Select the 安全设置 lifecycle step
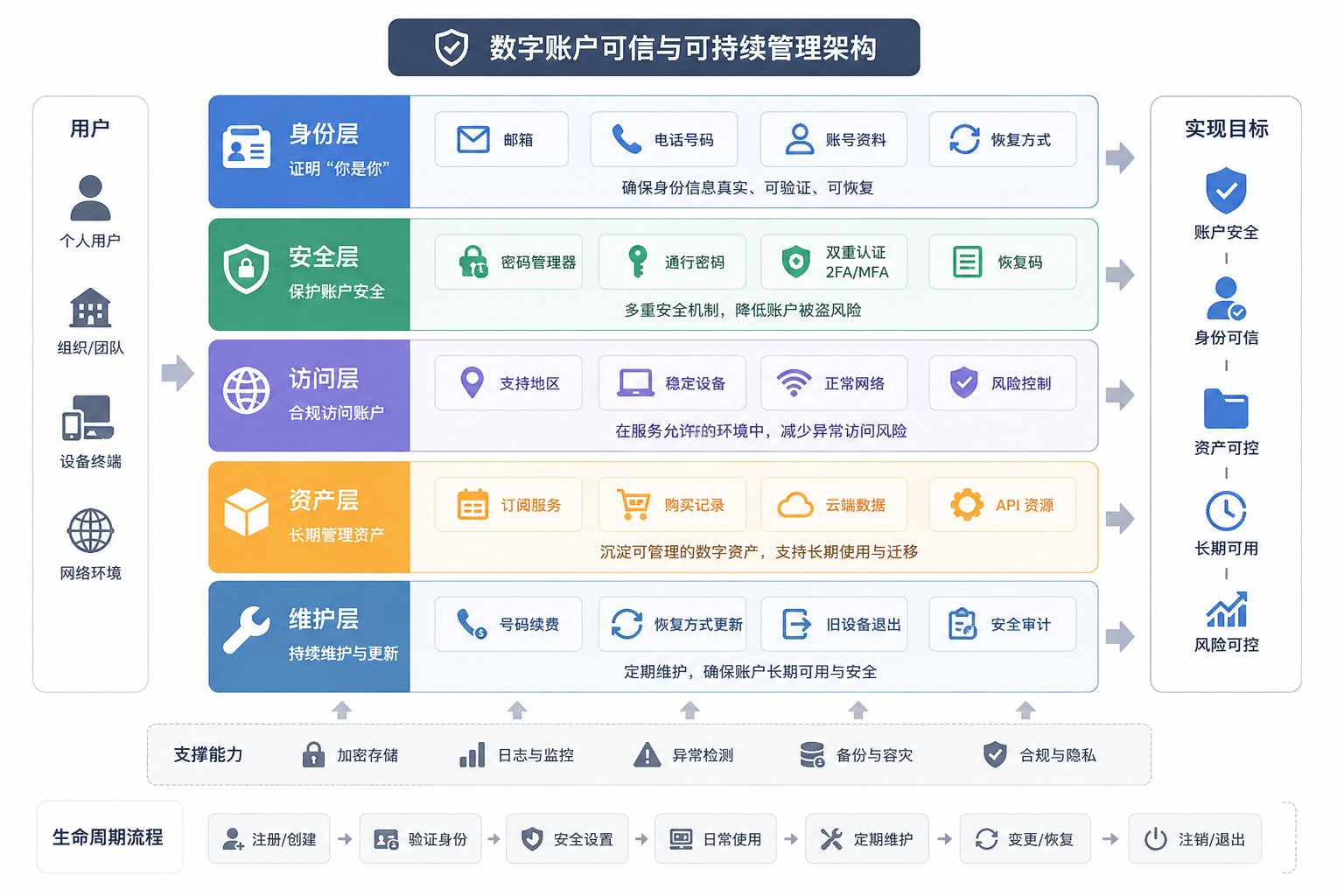 point(567,839)
